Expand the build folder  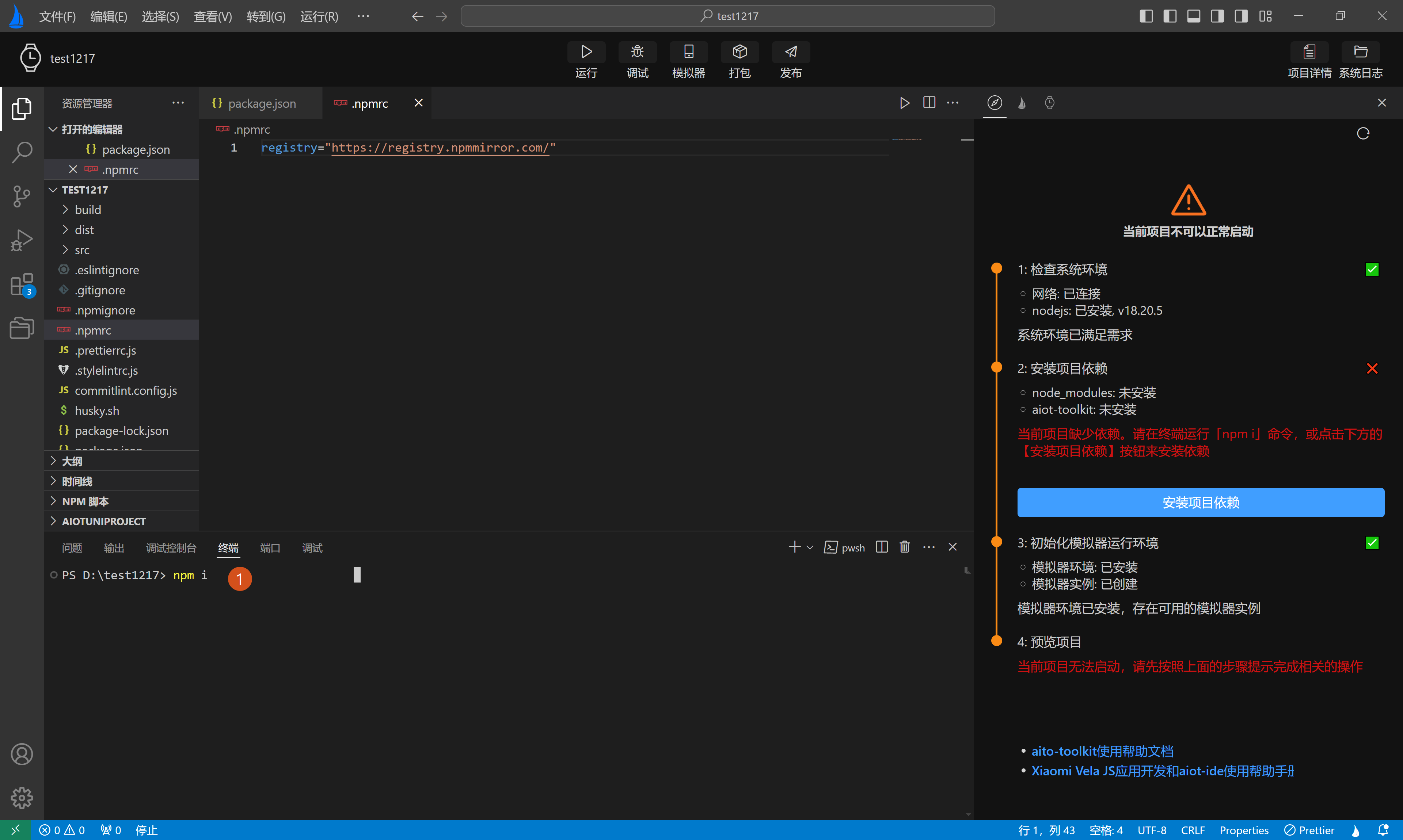[x=88, y=209]
